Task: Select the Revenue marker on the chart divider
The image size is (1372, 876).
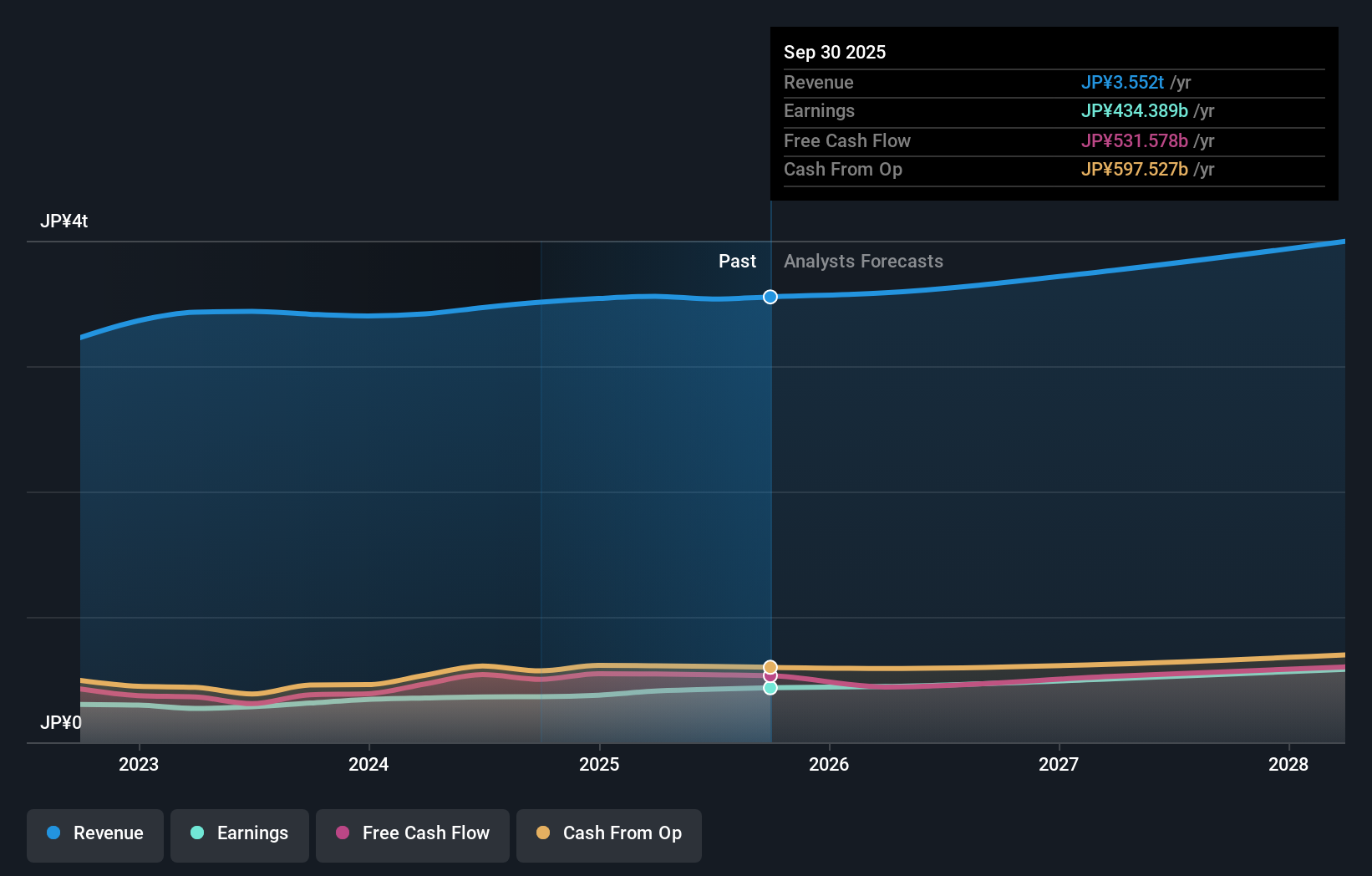Action: tap(770, 297)
